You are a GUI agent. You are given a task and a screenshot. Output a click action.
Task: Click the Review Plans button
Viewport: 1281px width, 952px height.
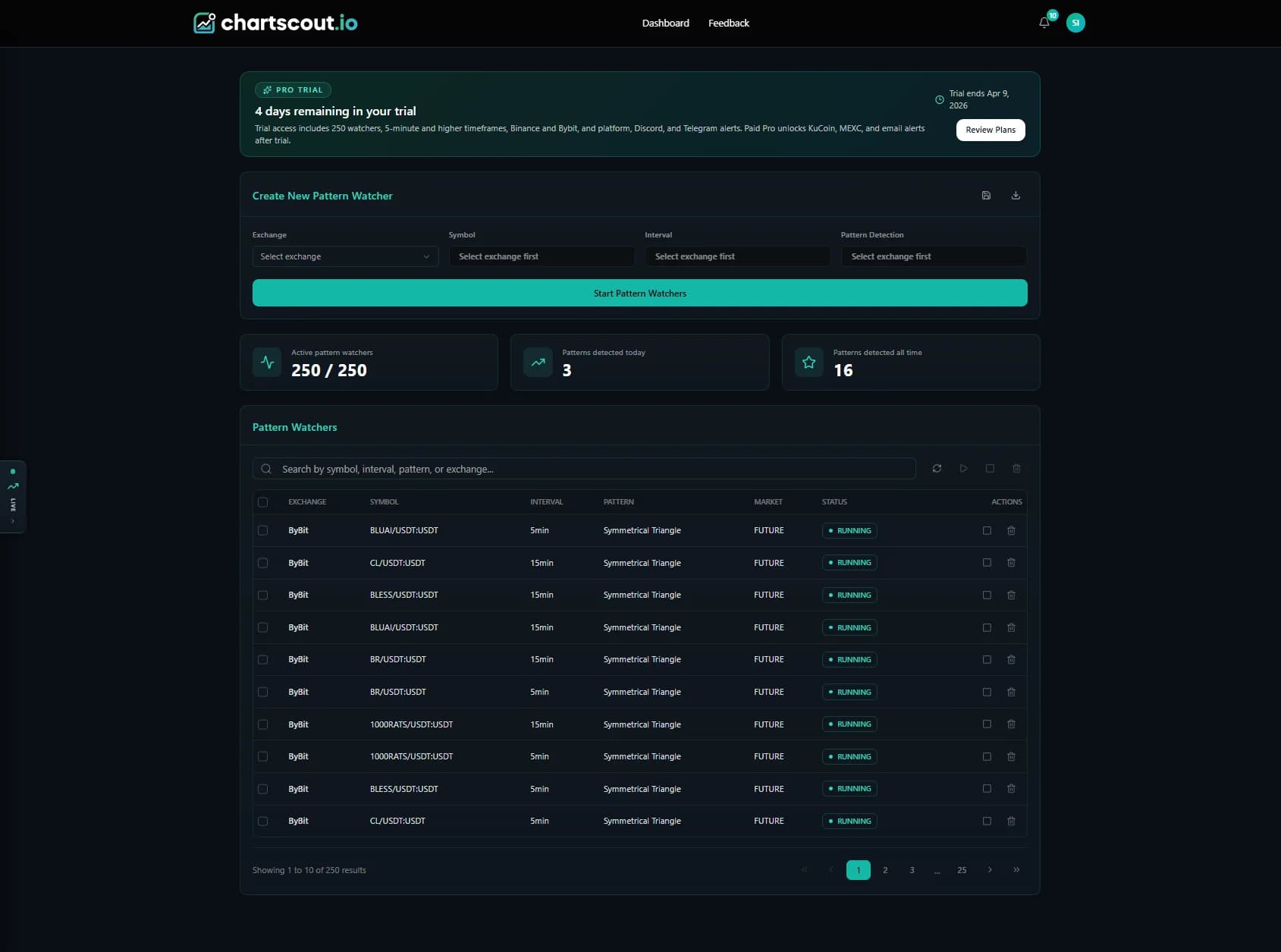(x=990, y=130)
